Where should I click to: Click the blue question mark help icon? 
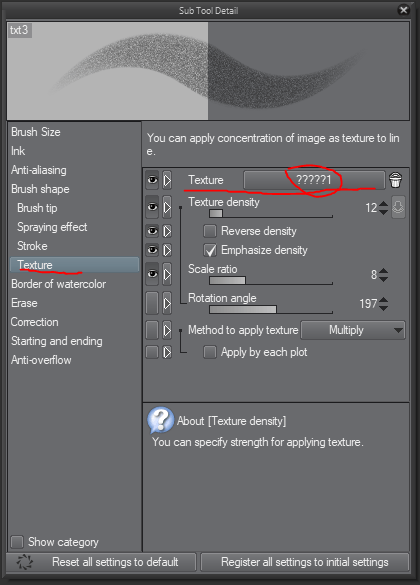(x=161, y=420)
